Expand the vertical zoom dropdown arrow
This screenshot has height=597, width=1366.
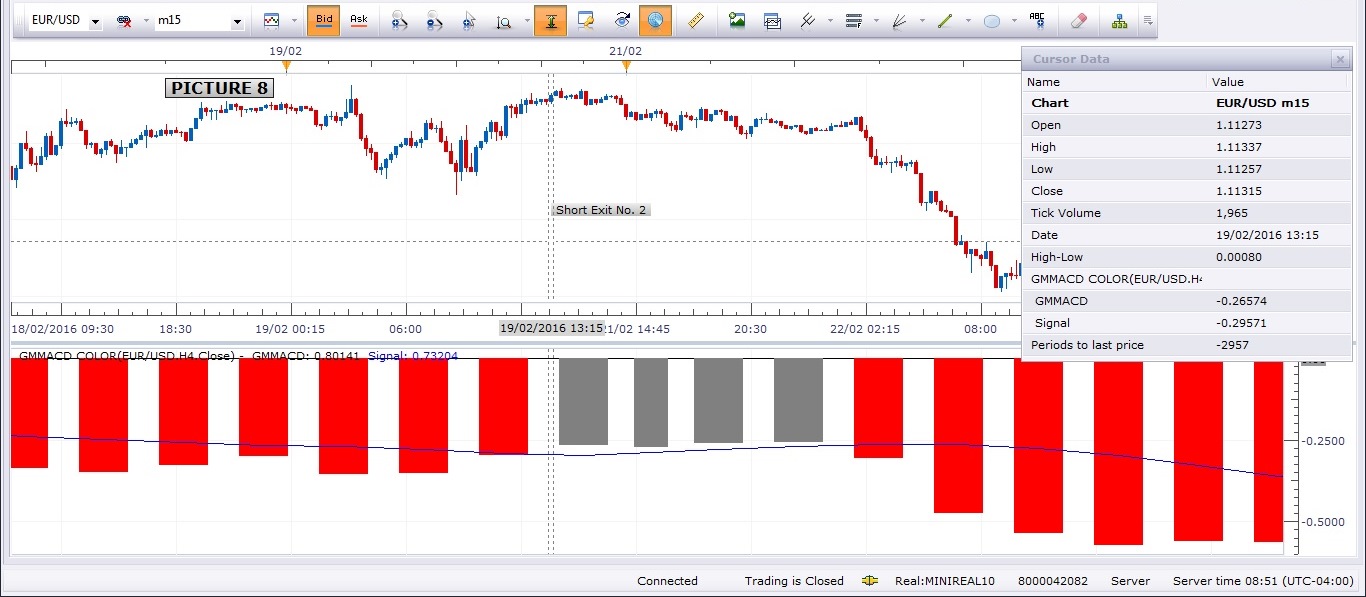[528, 21]
